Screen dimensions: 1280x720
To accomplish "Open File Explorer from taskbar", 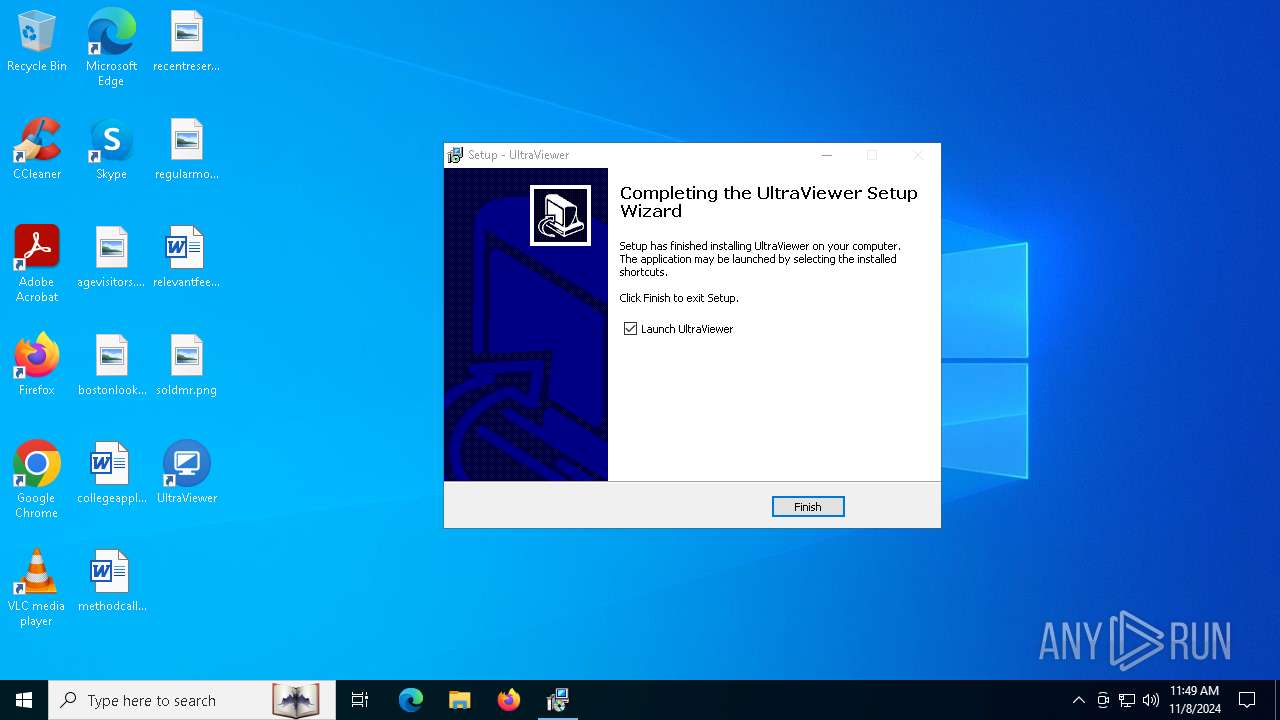I will coord(460,700).
